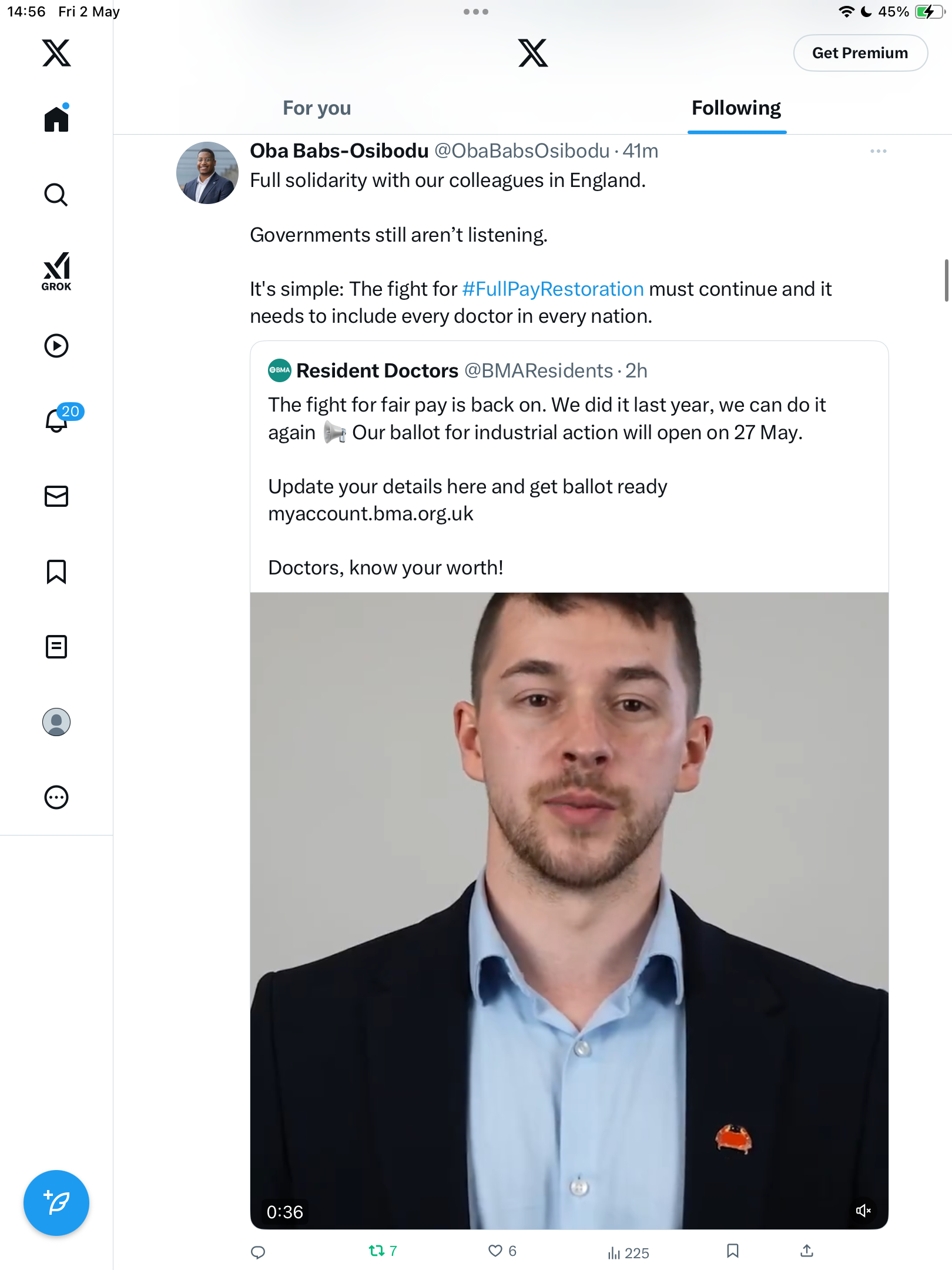This screenshot has width=952, height=1270.
Task: Open Messages envelope icon
Action: (x=56, y=496)
